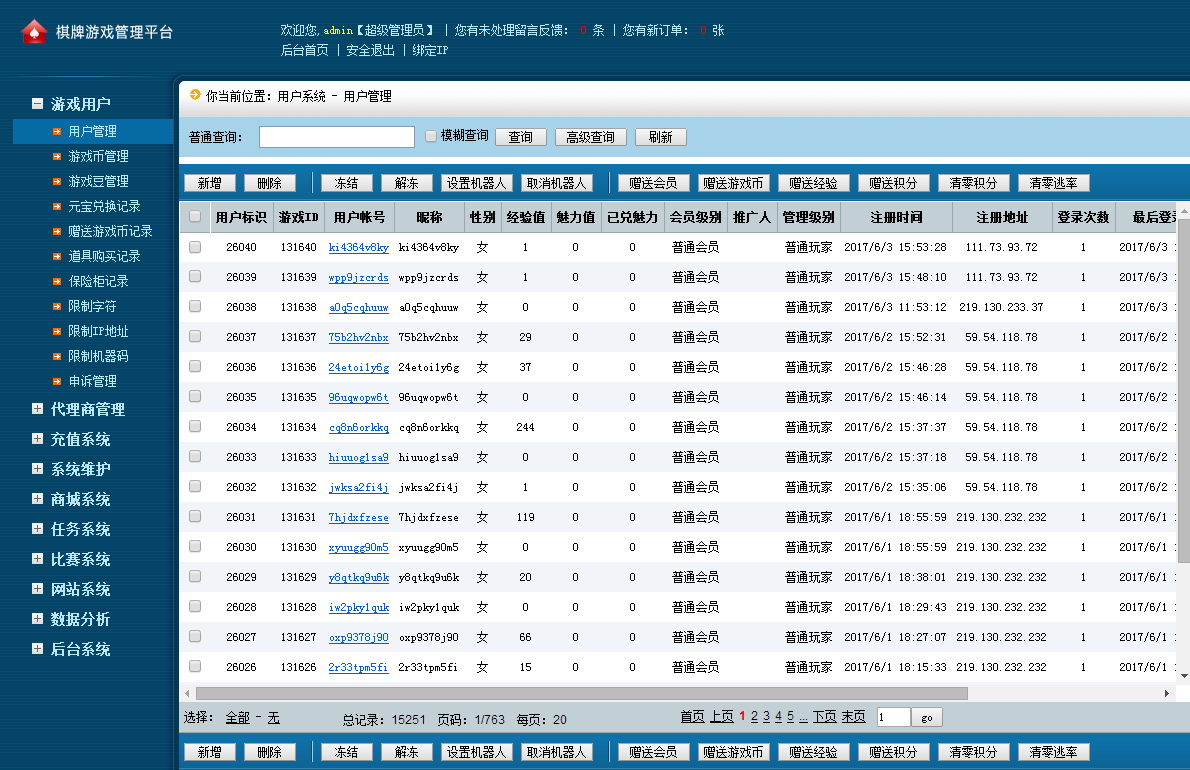Click the icon beside 保险柜记录 in sidebar
The height and width of the screenshot is (770, 1190).
57,281
